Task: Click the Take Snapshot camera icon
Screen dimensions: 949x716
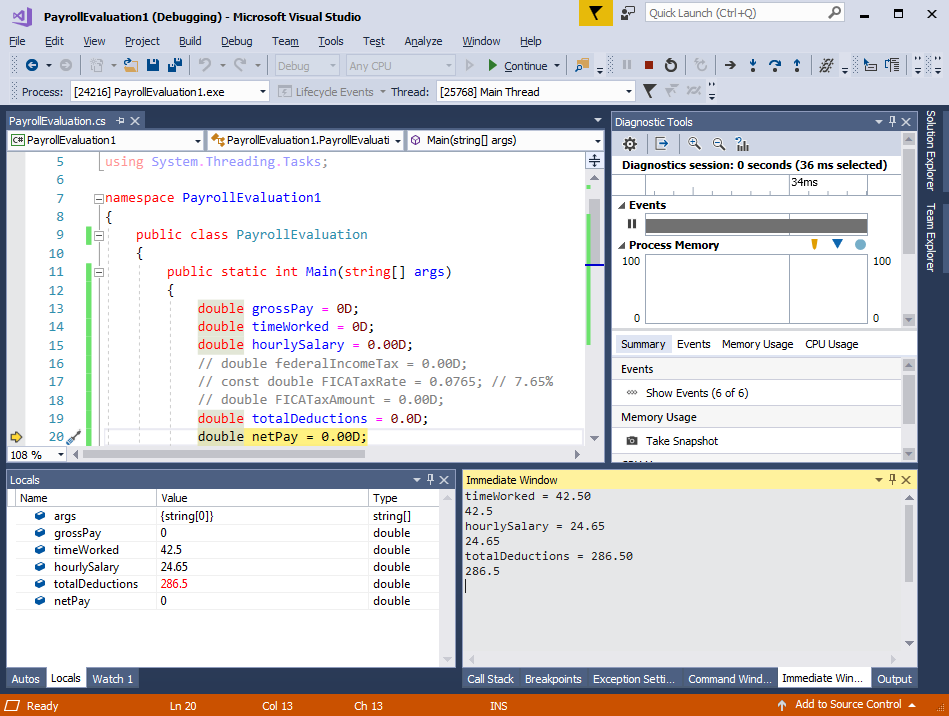Action: coord(632,441)
